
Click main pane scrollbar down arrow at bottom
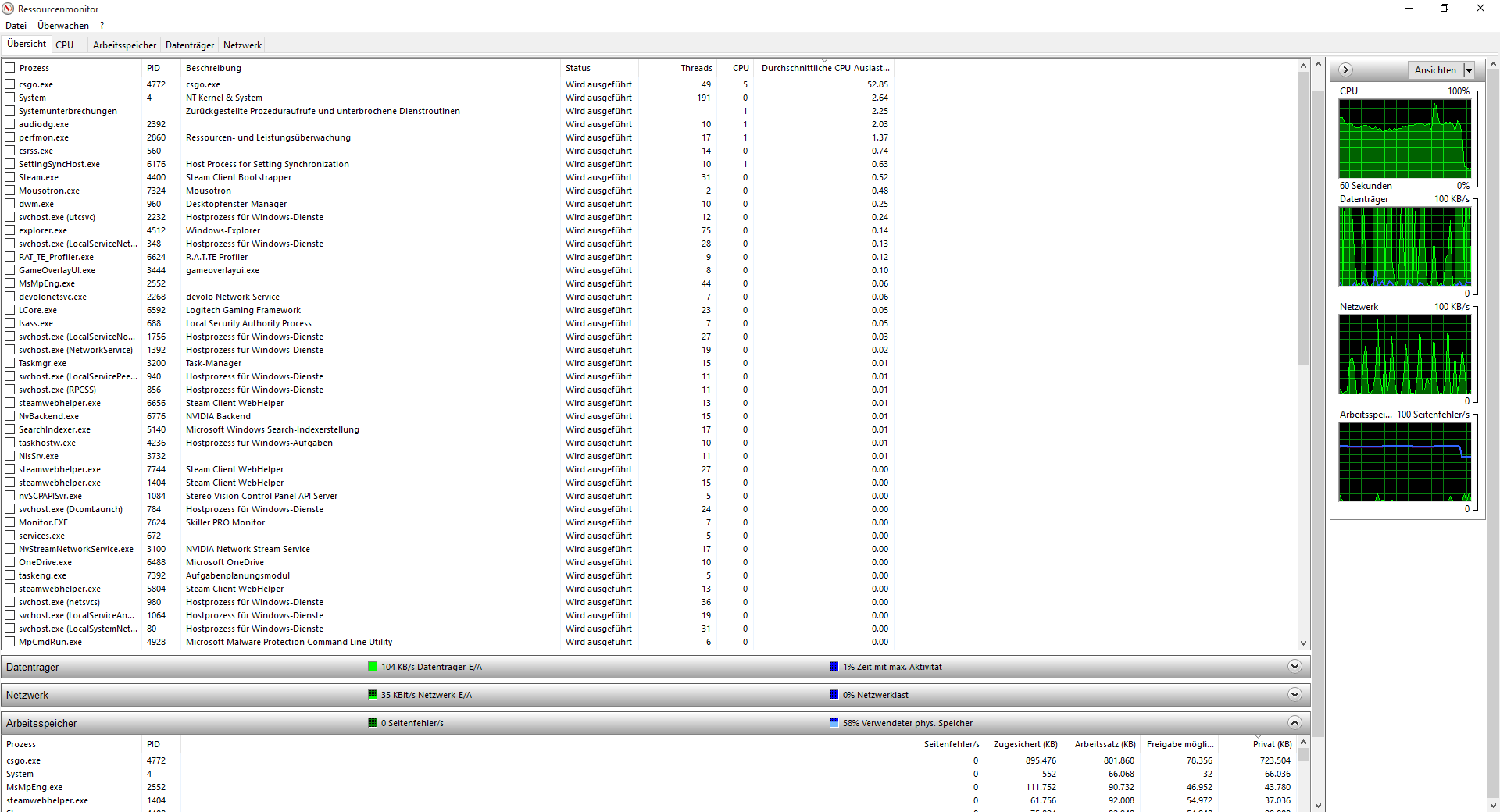click(x=1318, y=805)
